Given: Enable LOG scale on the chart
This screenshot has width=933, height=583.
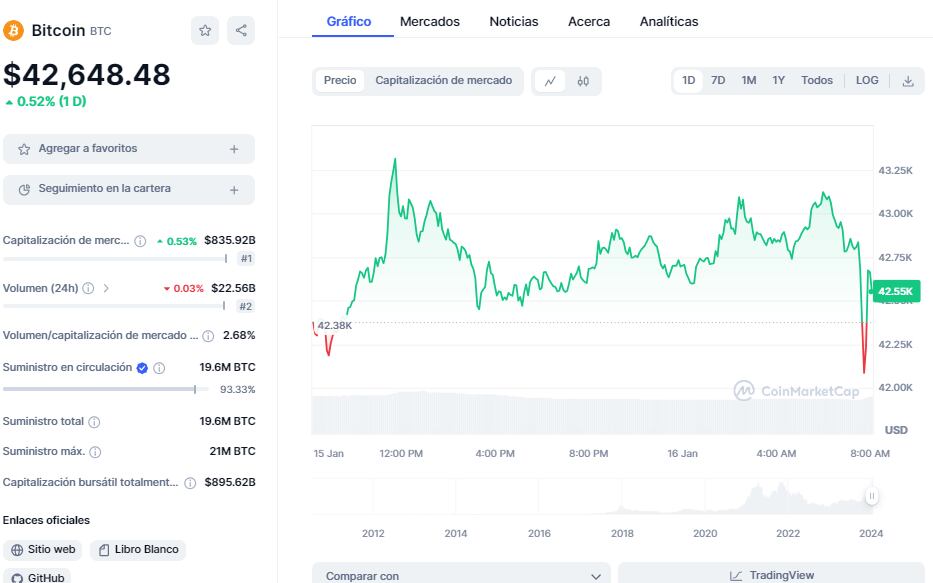Looking at the screenshot, I should click(x=867, y=80).
